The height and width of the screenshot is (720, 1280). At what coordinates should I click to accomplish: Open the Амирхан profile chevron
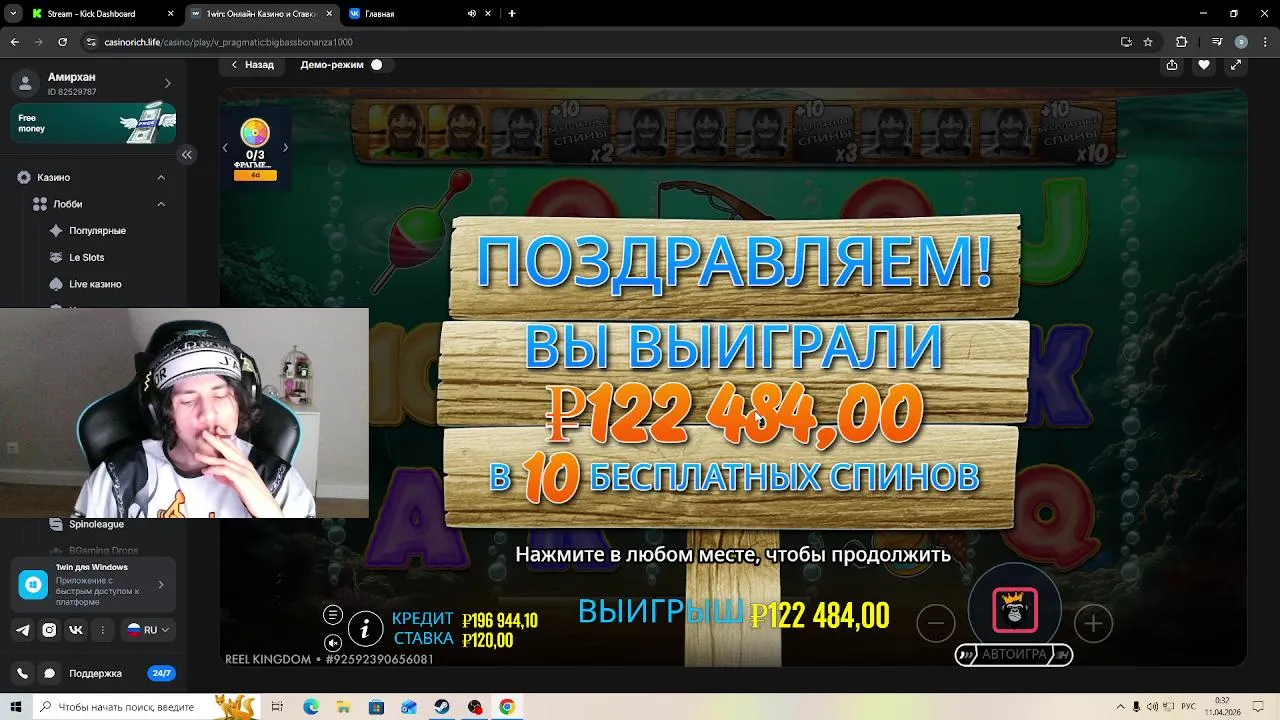[x=167, y=83]
